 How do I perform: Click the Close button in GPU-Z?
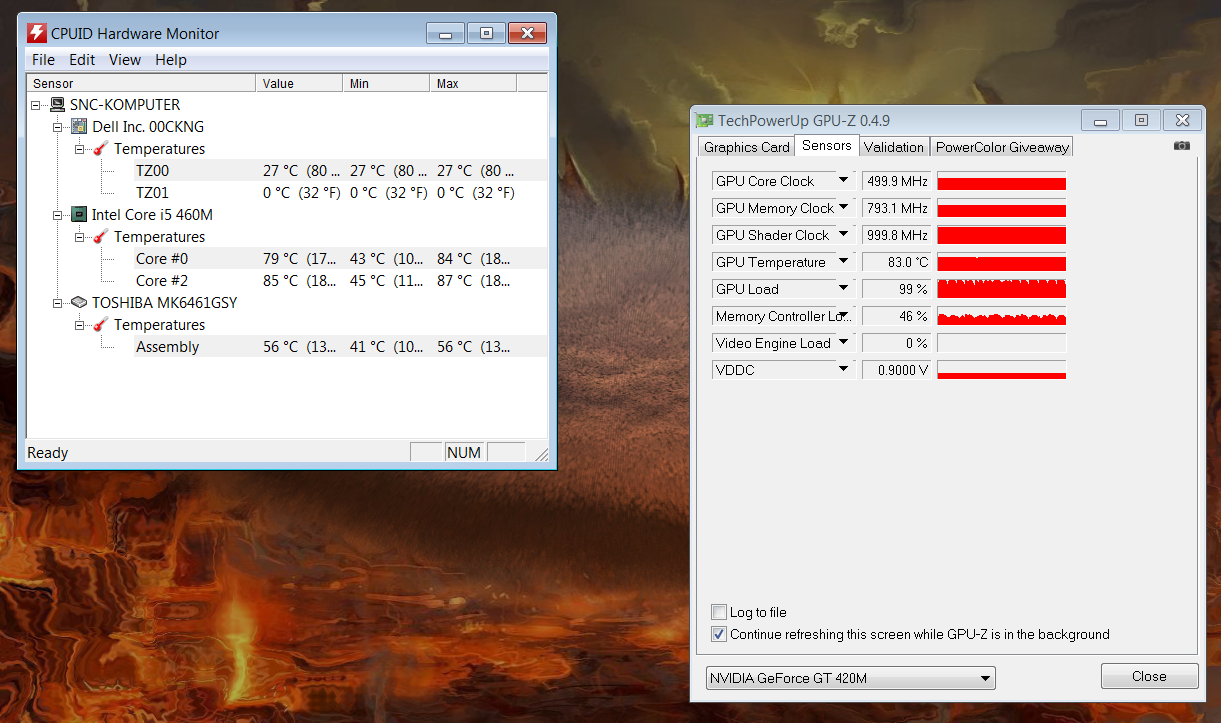click(1149, 676)
